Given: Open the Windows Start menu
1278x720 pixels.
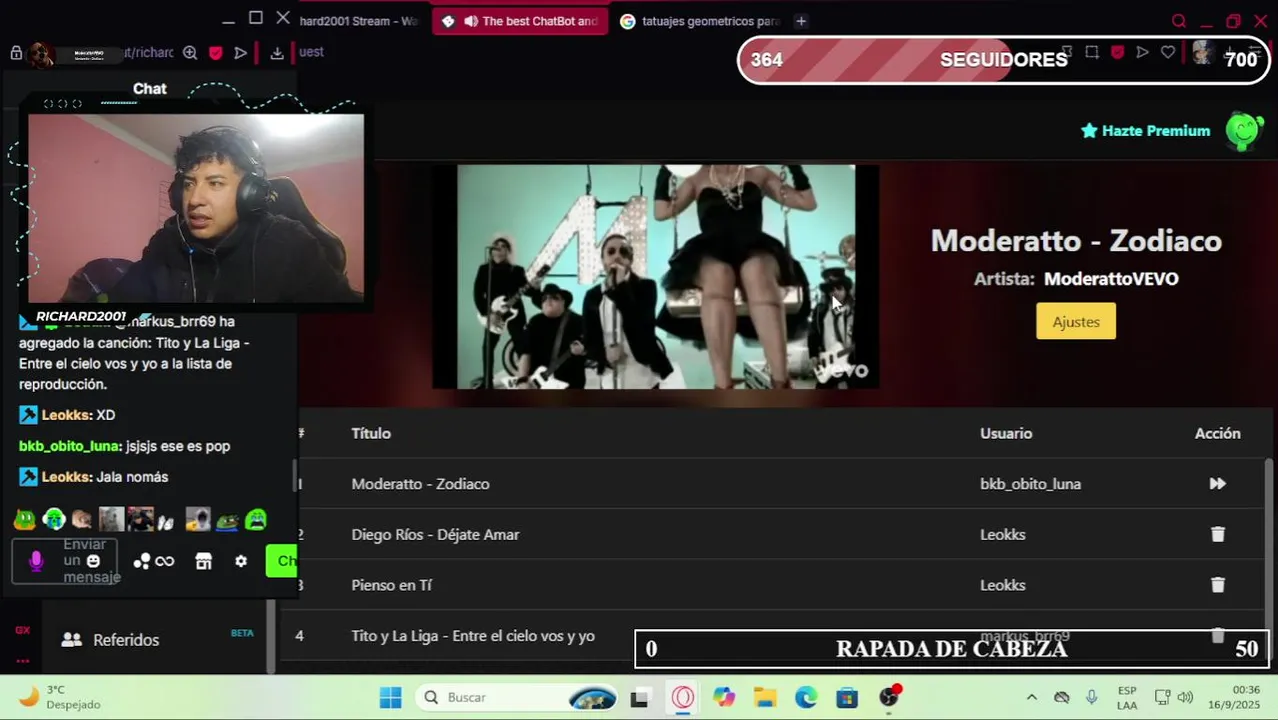Looking at the screenshot, I should [x=390, y=697].
